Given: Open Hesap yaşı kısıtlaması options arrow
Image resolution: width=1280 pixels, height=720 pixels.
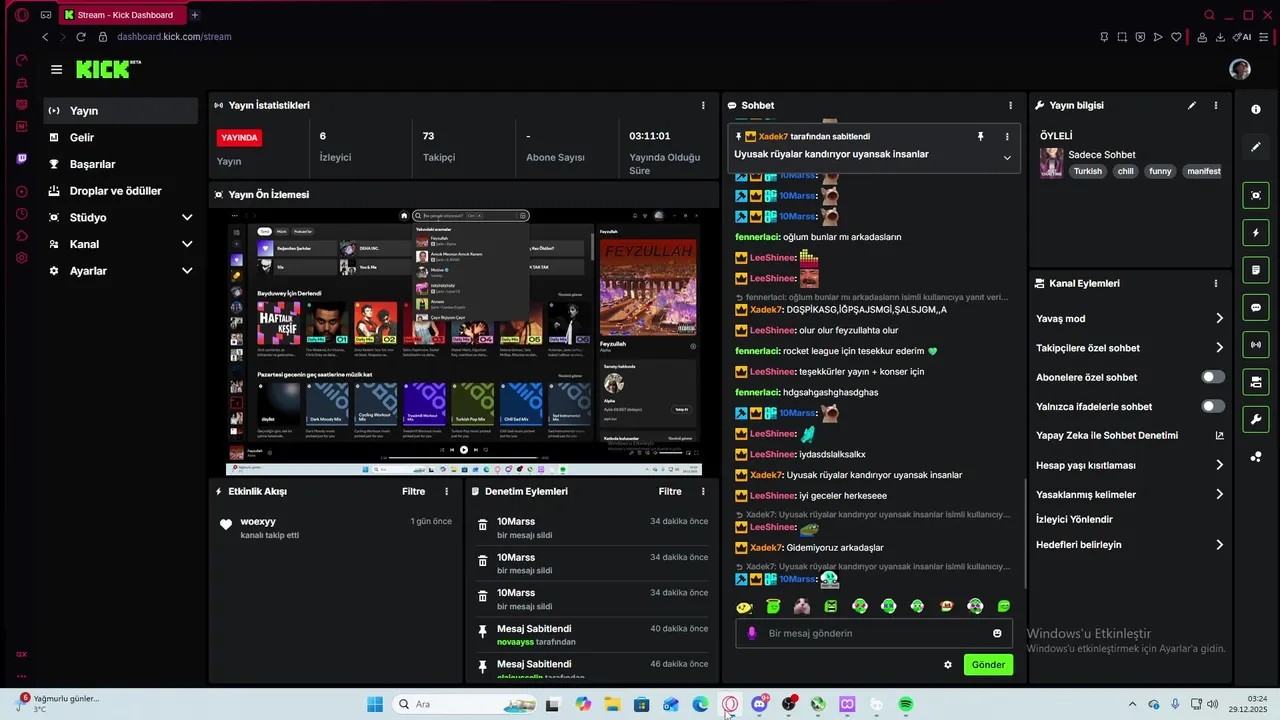Looking at the screenshot, I should click(x=1219, y=465).
